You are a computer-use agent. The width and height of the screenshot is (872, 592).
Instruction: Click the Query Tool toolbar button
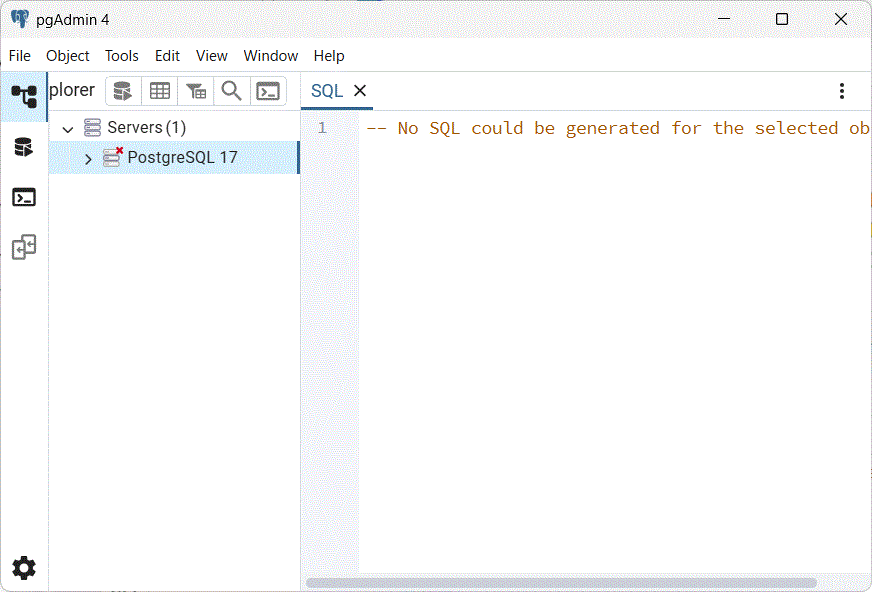click(x=123, y=91)
